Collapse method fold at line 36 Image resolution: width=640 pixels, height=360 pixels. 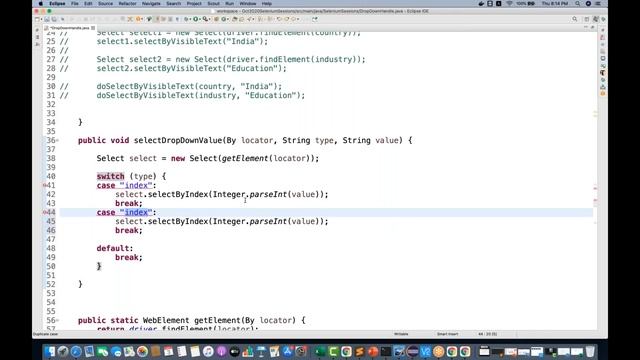coord(57,140)
